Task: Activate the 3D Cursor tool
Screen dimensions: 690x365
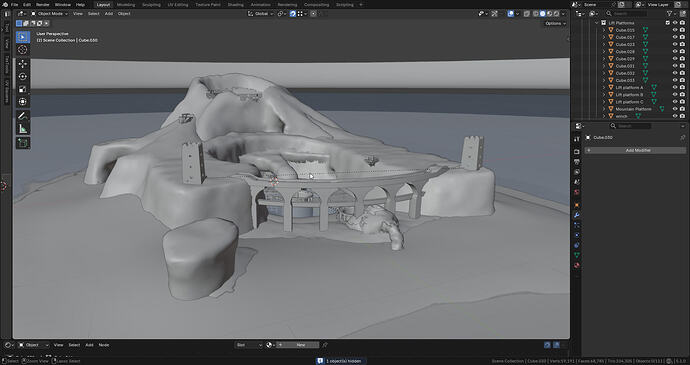Action: 23,50
